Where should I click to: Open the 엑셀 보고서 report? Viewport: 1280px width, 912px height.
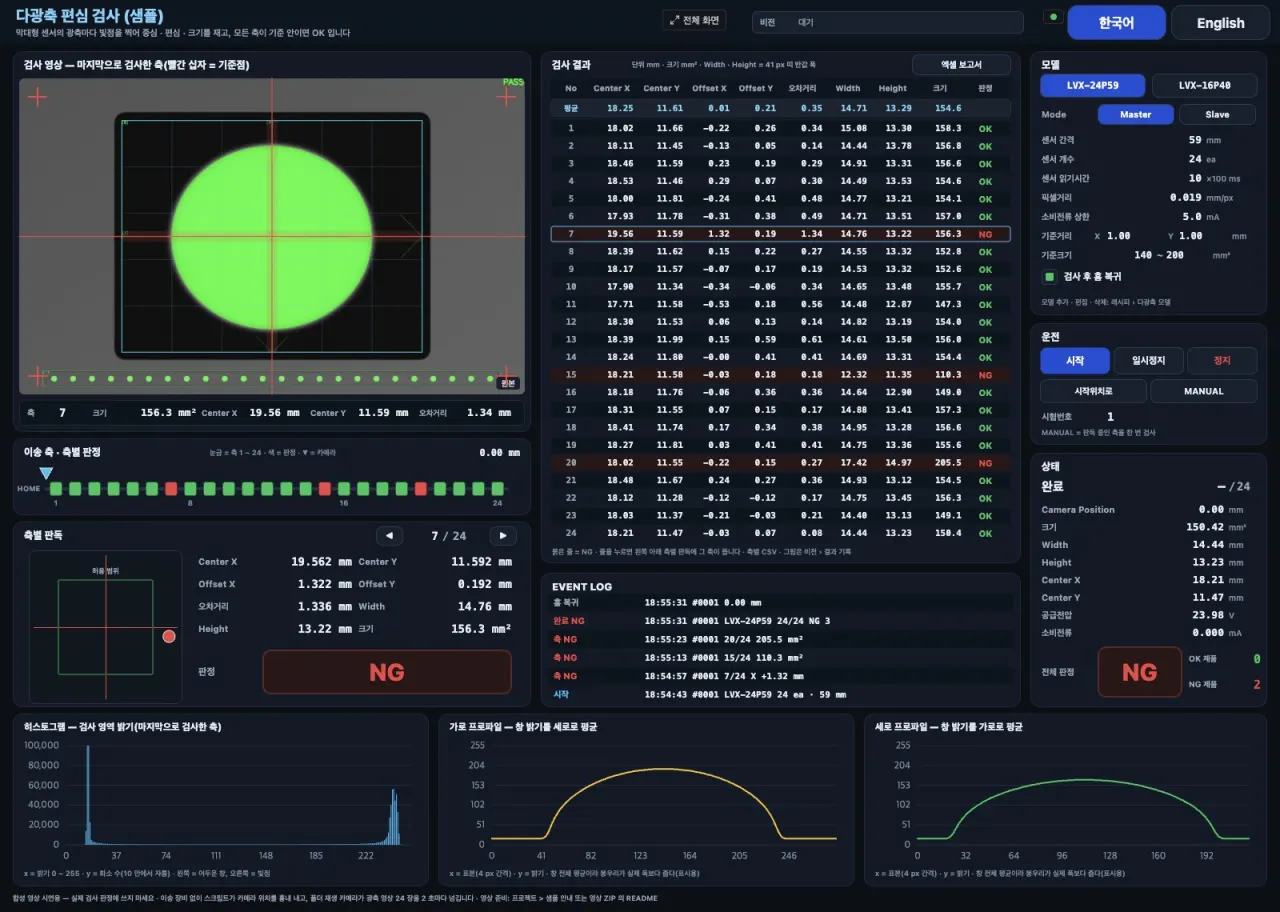click(x=961, y=64)
